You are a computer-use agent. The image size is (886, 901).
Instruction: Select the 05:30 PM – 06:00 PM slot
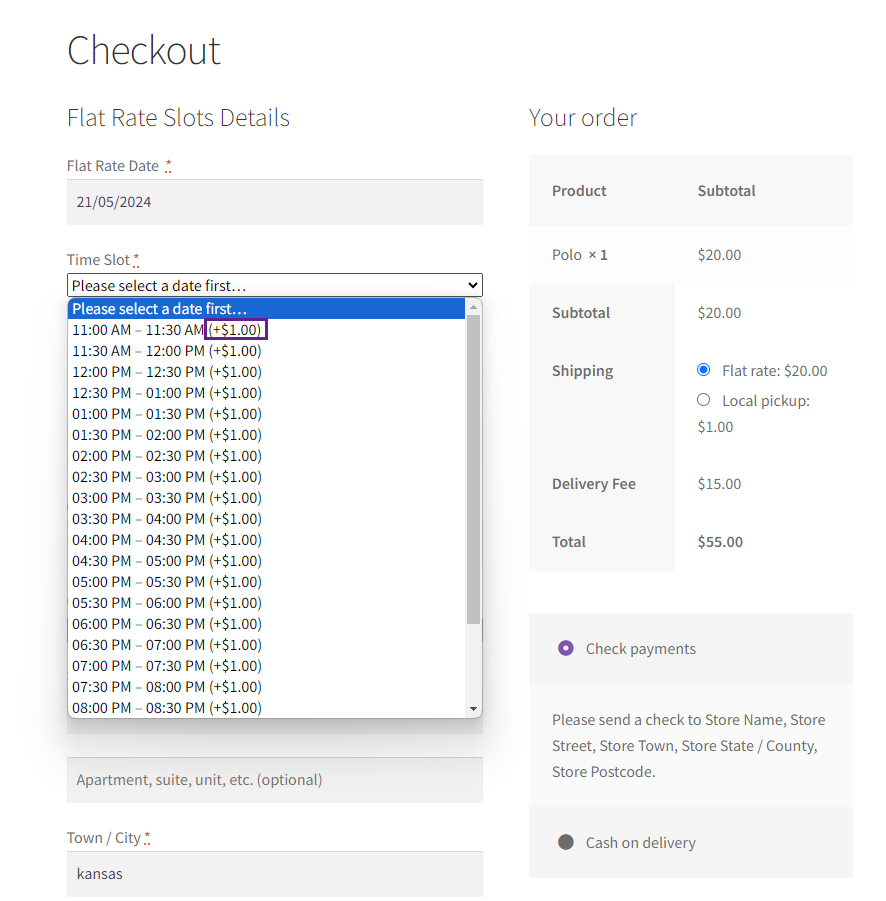267,603
